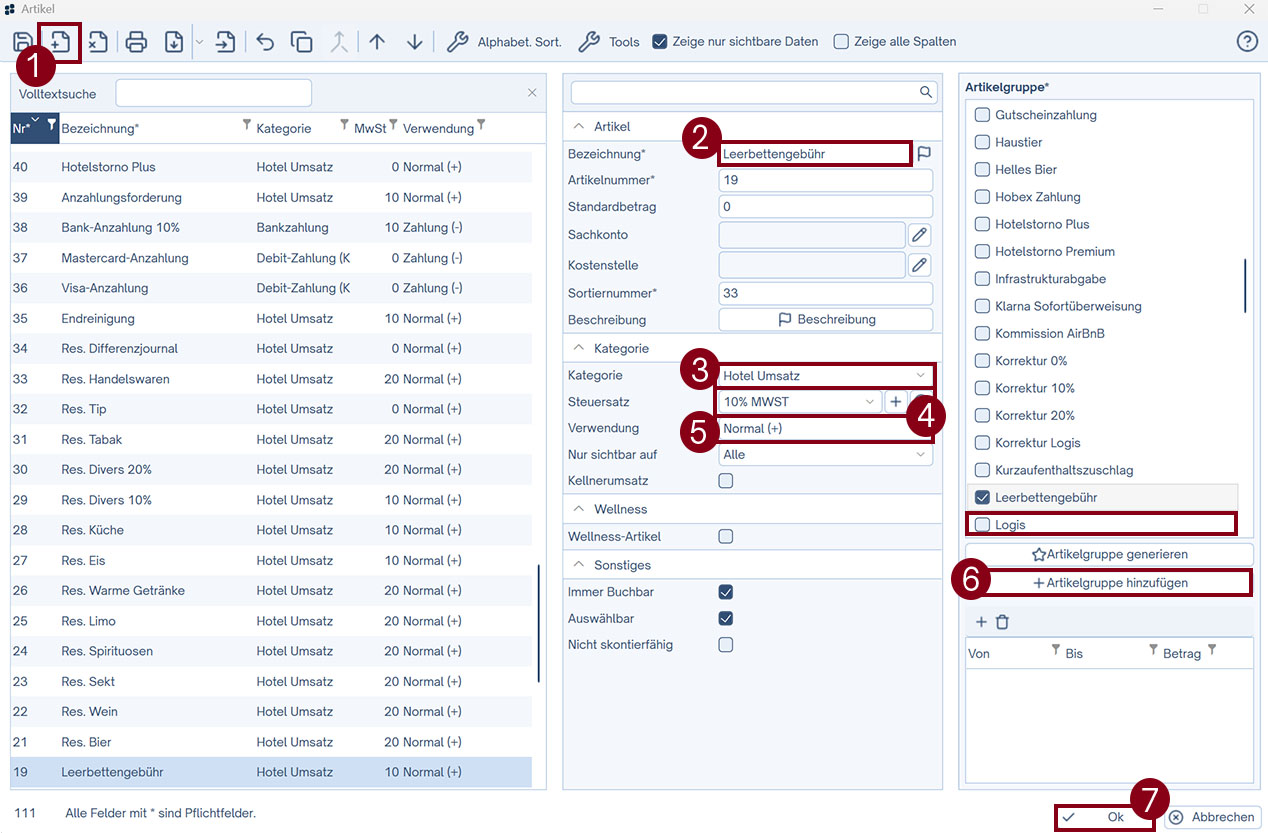
Task: Open the Kategorie dropdown 'Hotel Umsatz'
Action: pos(825,376)
